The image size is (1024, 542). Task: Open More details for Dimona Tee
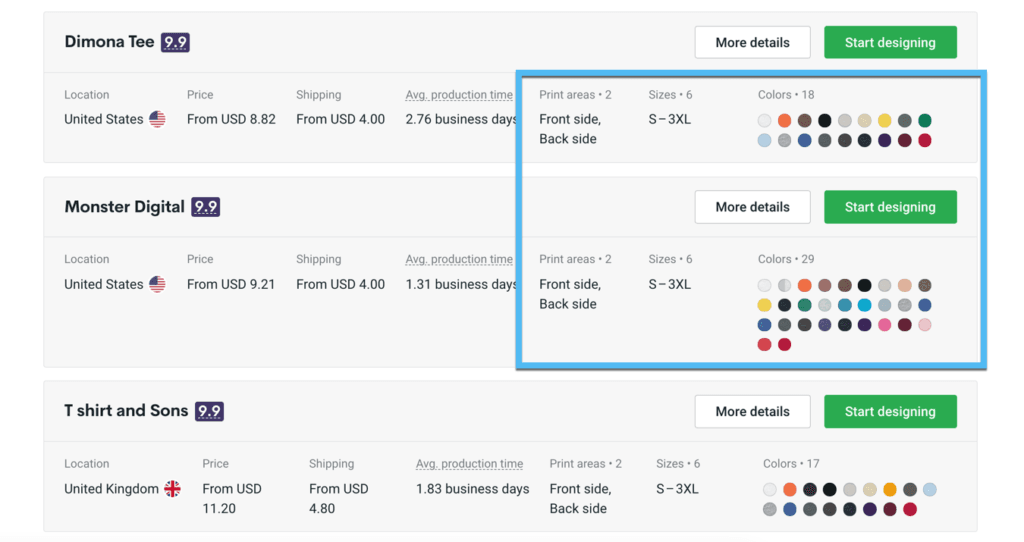[752, 42]
